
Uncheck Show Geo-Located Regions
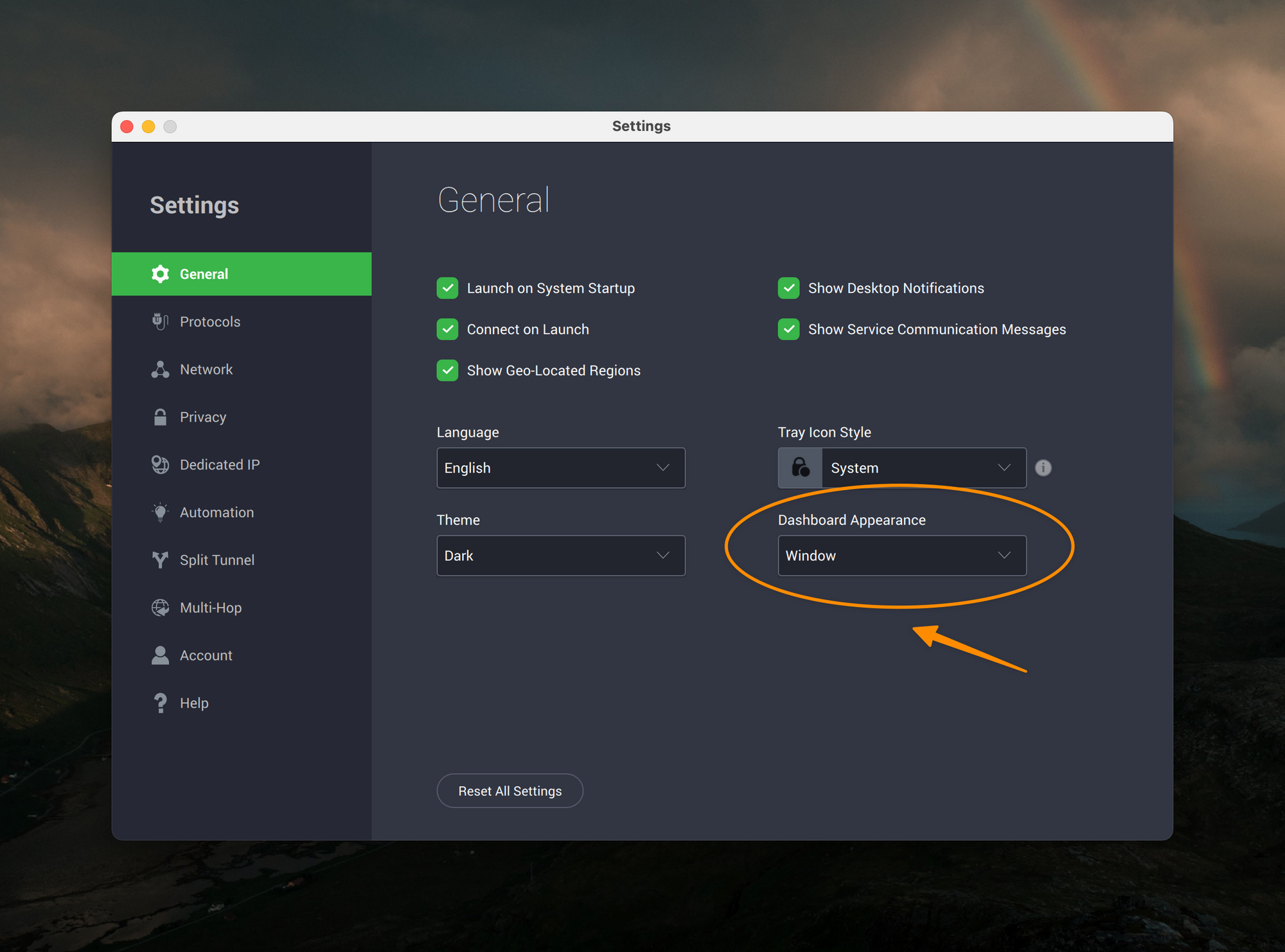tap(447, 371)
